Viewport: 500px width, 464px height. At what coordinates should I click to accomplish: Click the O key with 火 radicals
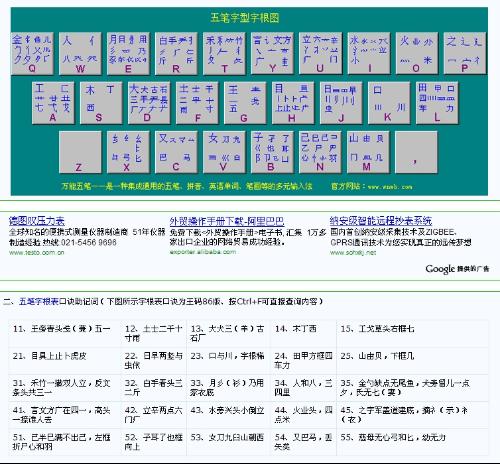(417, 53)
